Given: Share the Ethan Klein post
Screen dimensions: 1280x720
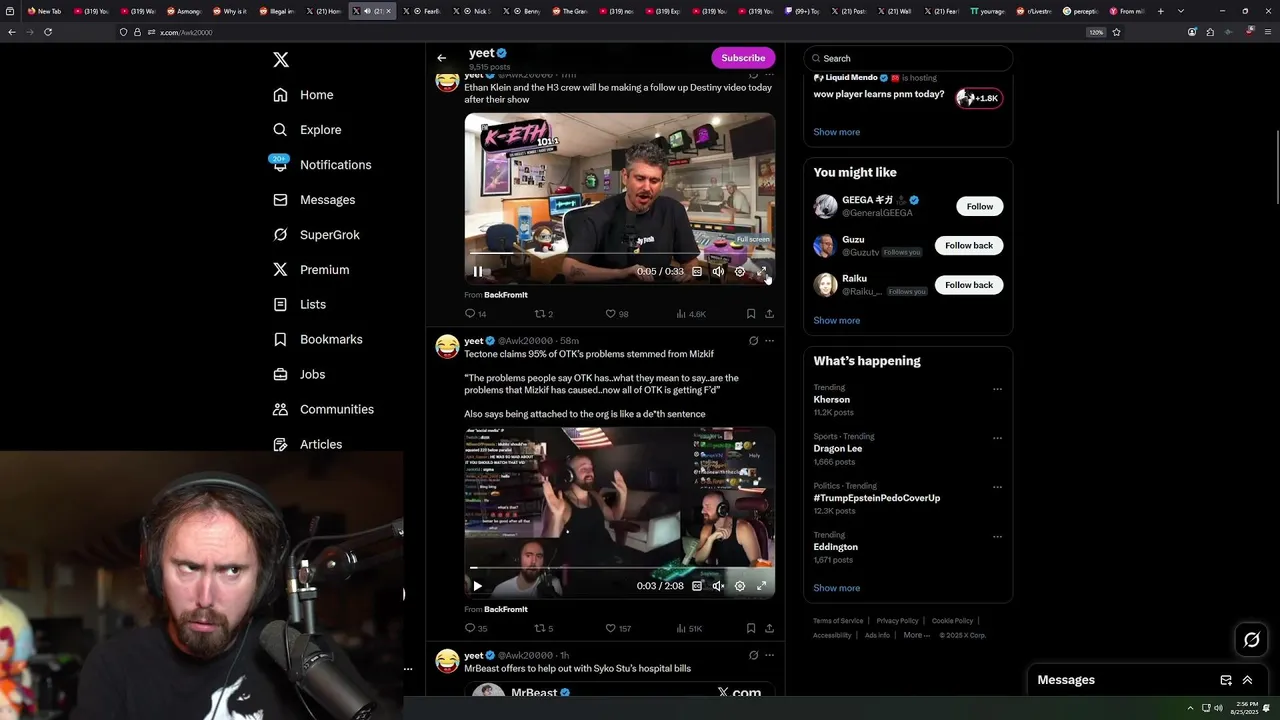Looking at the screenshot, I should tap(769, 314).
